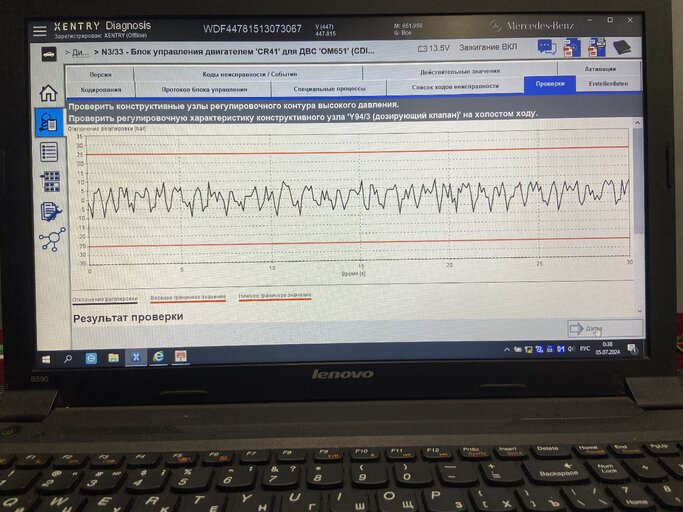Screen dimensions: 683x512
Task: Open Список кодов неисправности tab
Action: [455, 87]
